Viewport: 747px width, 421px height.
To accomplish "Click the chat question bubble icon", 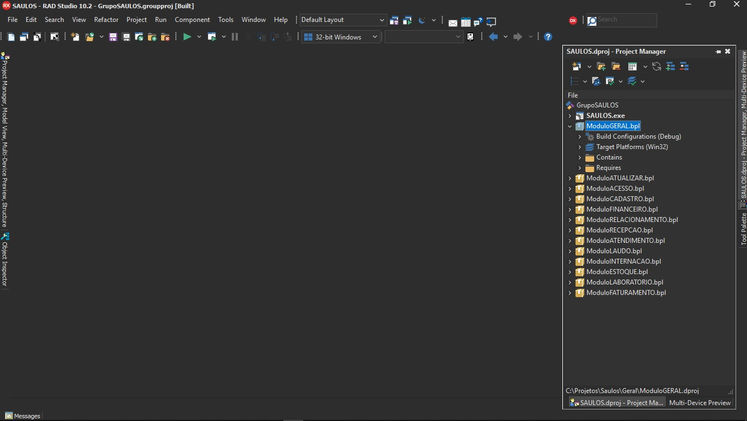I will point(478,22).
